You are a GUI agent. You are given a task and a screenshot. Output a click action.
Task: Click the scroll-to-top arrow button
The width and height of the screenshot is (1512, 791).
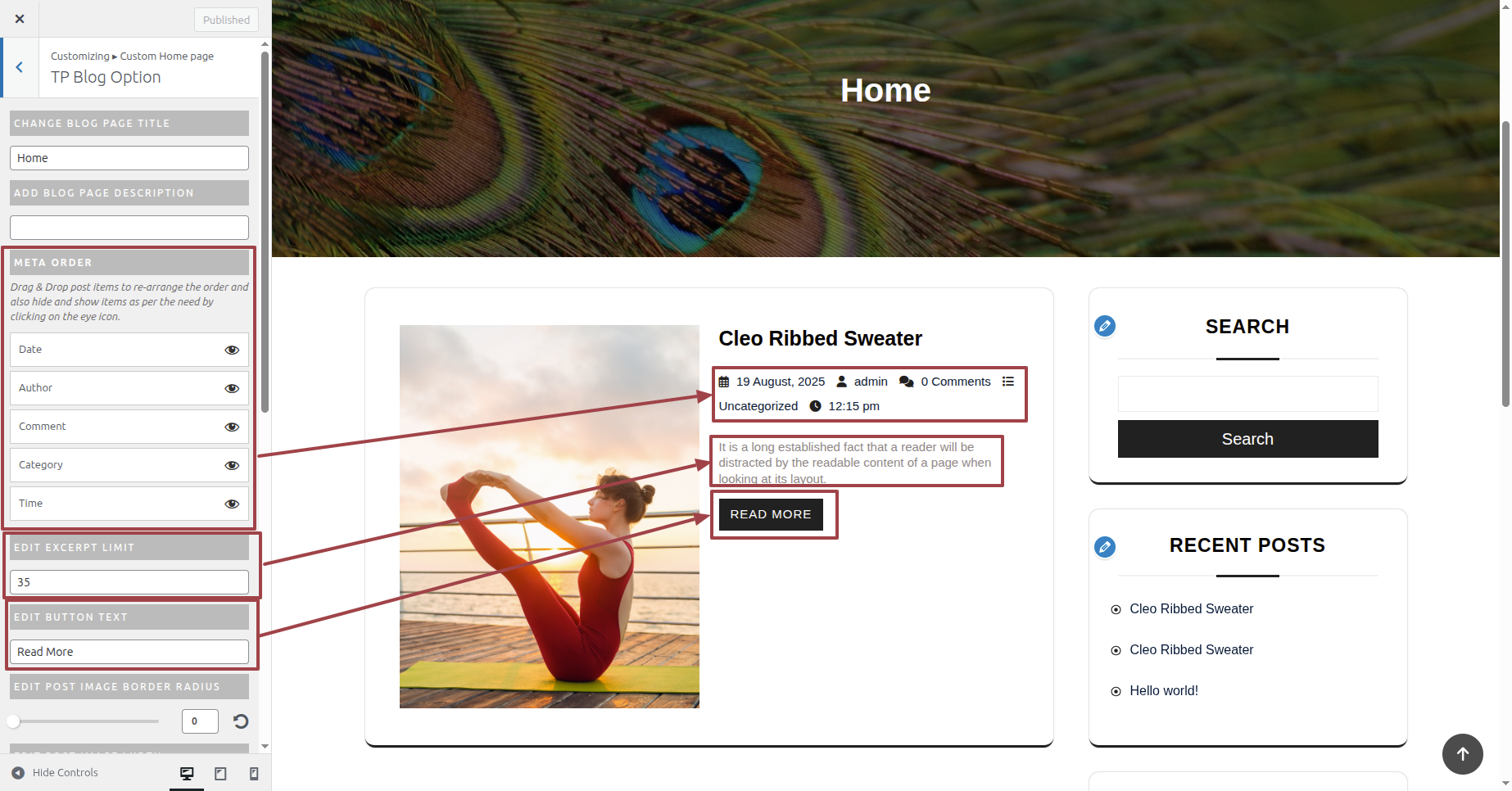[x=1463, y=754]
